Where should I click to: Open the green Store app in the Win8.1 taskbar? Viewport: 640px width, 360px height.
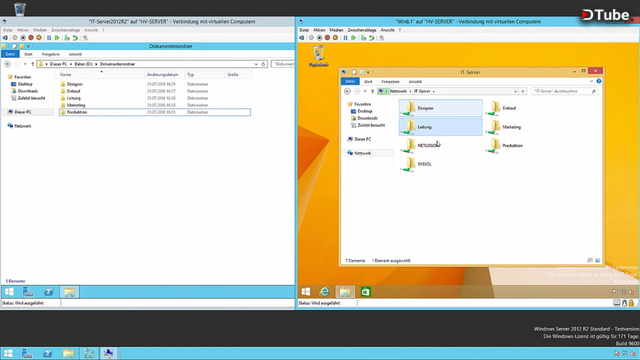tap(365, 291)
